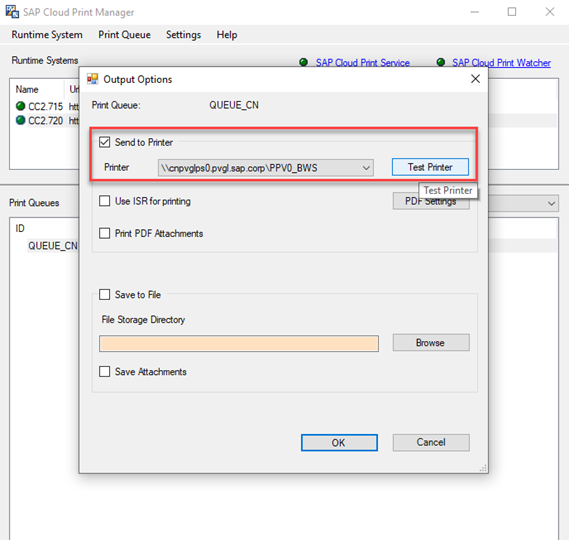Open the Print Queue menu
Screen dimensions: 569x540
124,34
